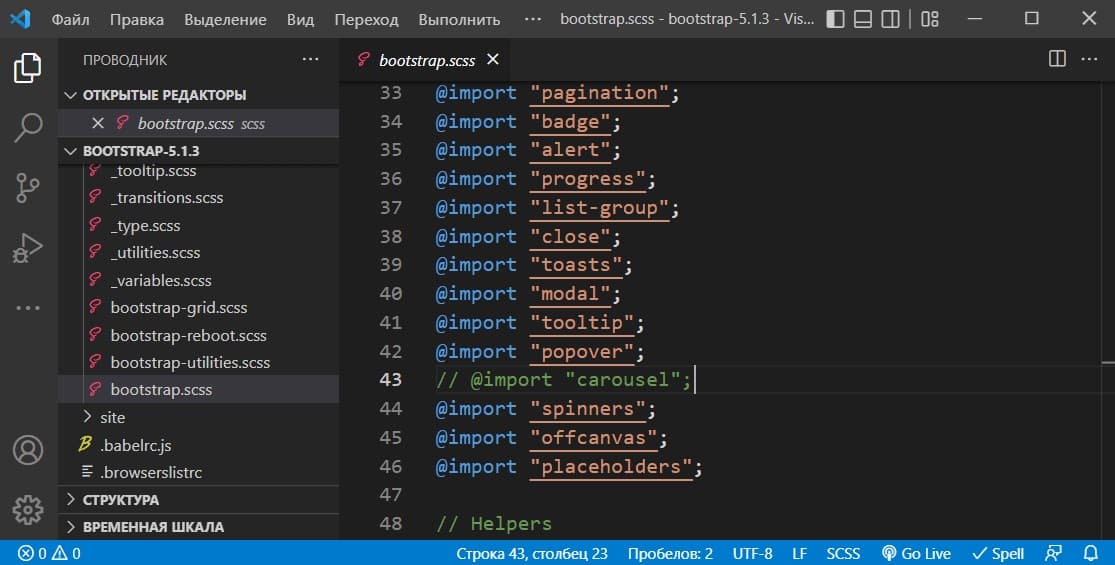Viewport: 1115px width, 565px height.
Task: Click the ПРОВОДНИК panel title
Action: pyautogui.click(x=125, y=60)
